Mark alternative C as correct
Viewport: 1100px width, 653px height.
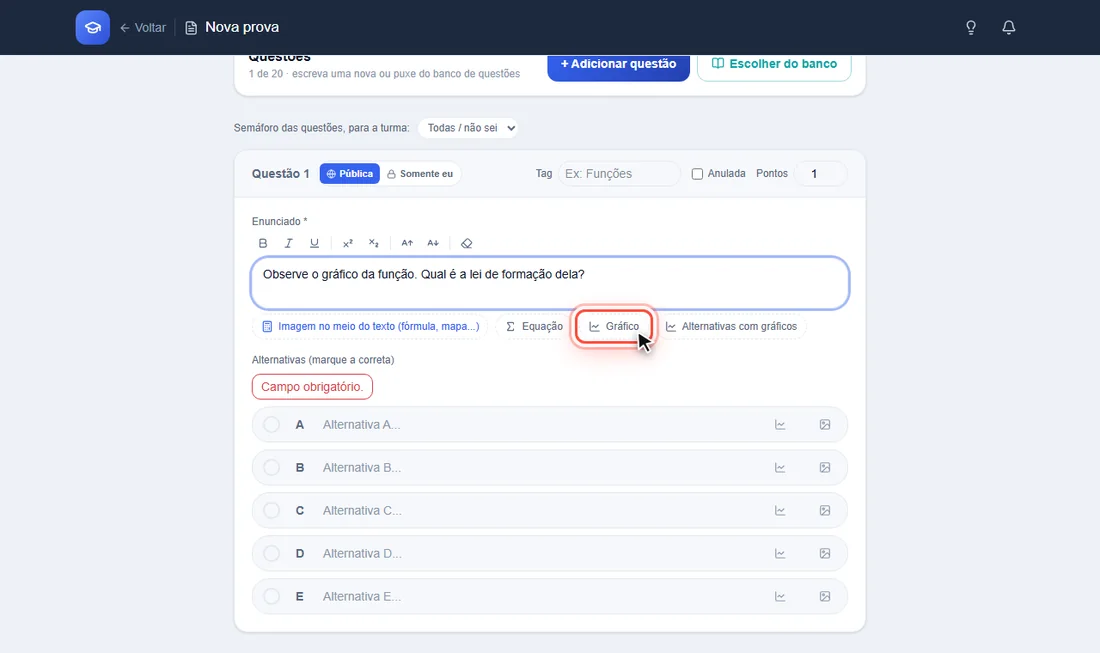tap(271, 511)
